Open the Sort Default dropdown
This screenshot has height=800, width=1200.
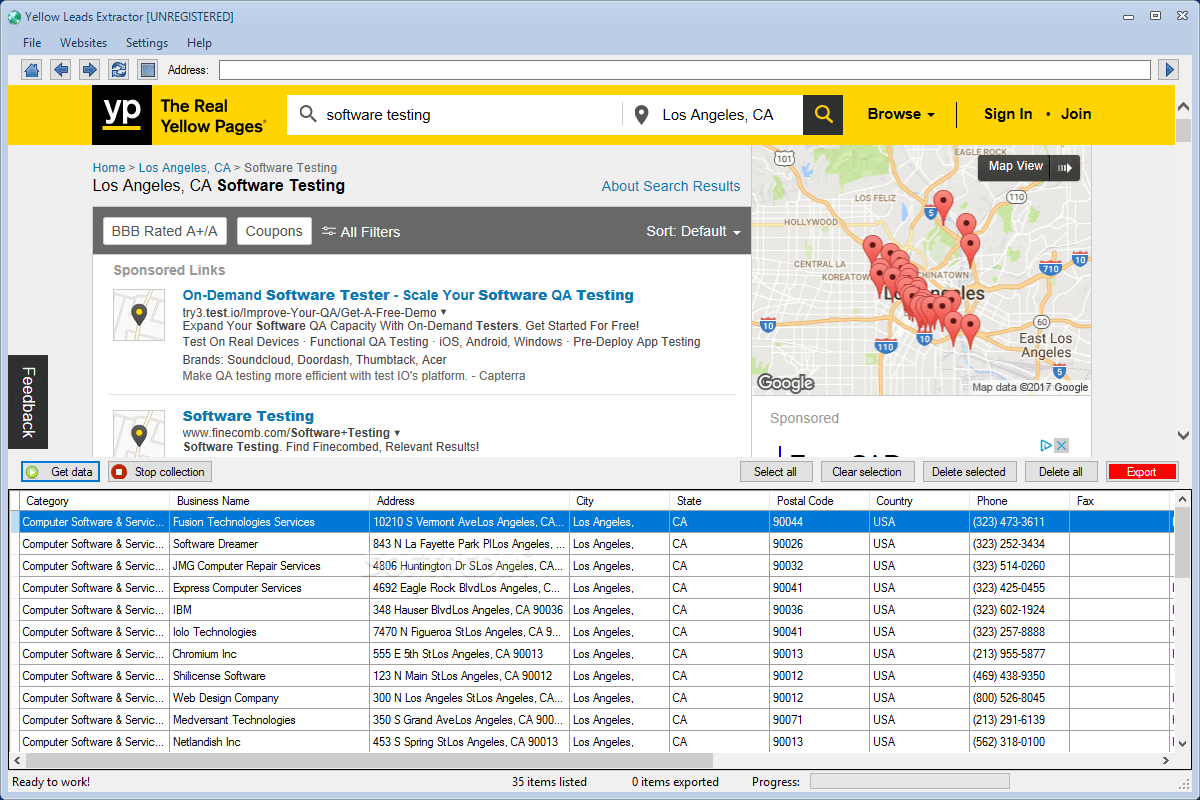click(x=693, y=231)
